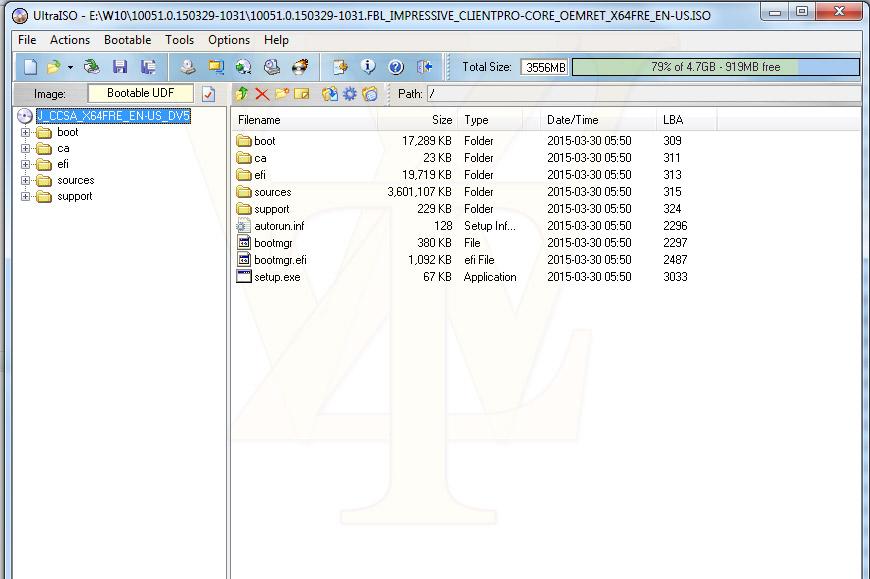
Task: Click the New image toolbar icon
Action: pos(30,67)
